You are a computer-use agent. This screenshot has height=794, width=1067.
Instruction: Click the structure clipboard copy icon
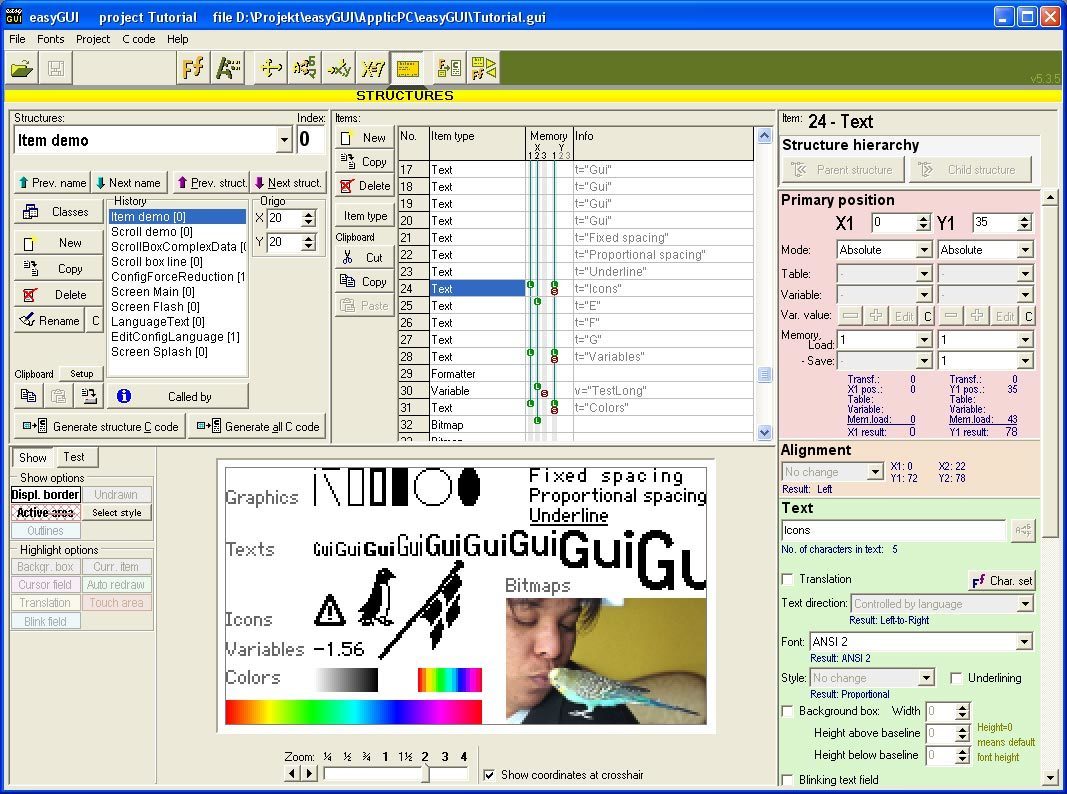point(29,395)
